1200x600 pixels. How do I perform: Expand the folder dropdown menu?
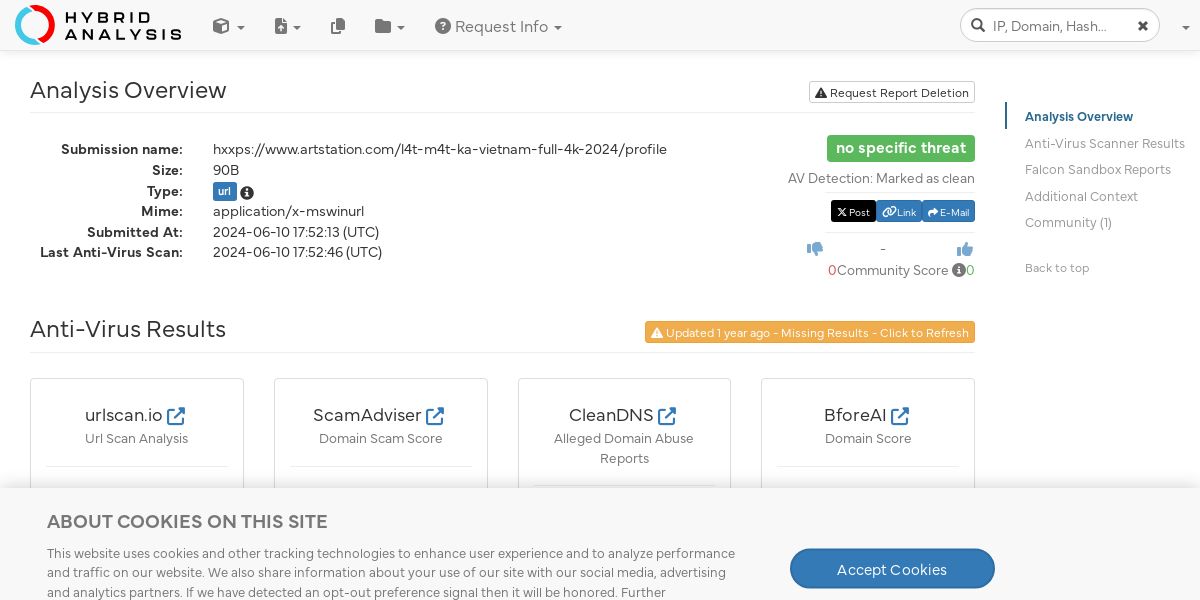click(389, 27)
